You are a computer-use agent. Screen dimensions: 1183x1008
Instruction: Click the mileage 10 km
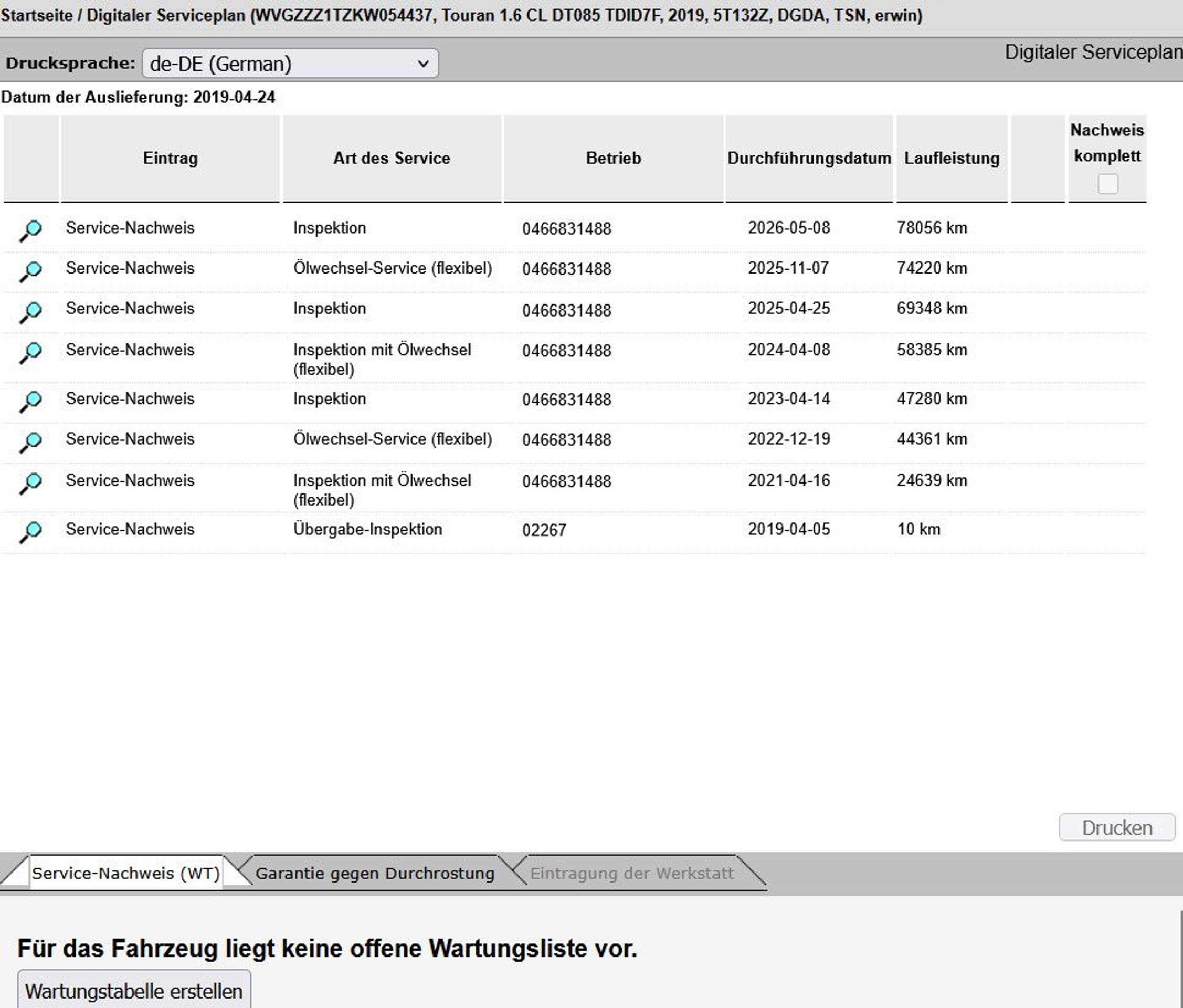[x=918, y=529]
